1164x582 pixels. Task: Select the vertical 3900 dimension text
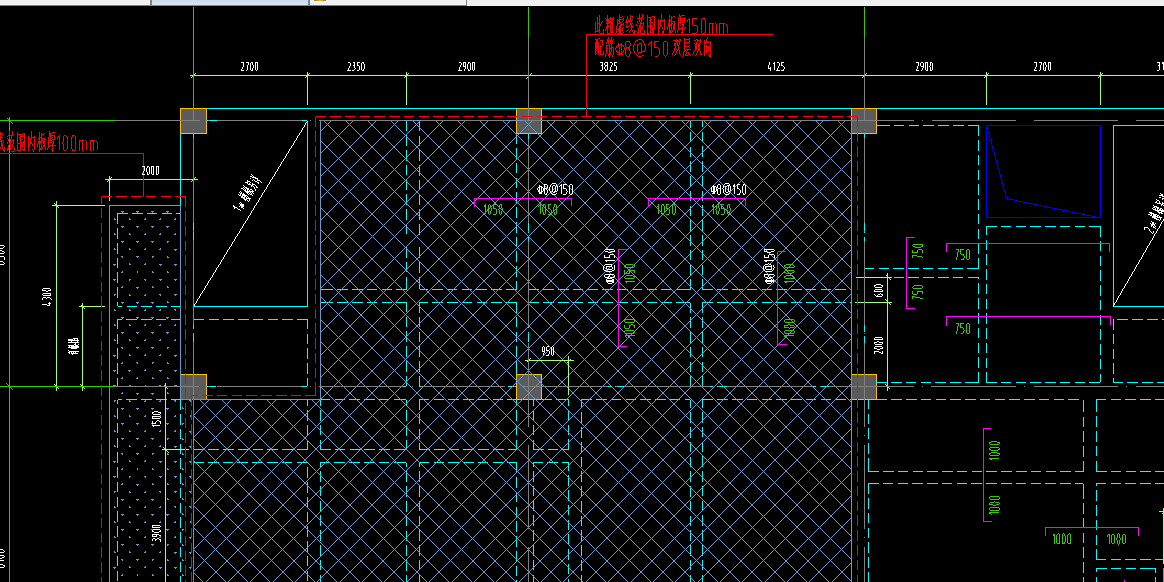coord(157,533)
